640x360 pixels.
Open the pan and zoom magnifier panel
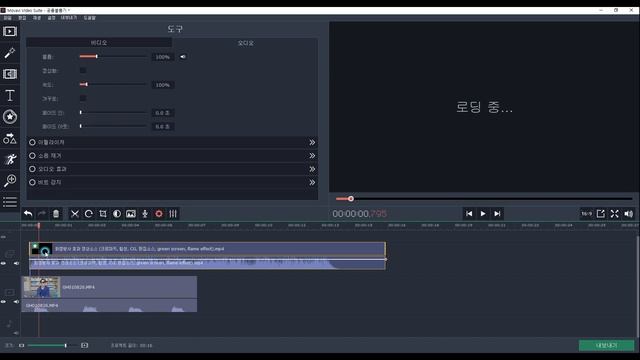pos(10,180)
